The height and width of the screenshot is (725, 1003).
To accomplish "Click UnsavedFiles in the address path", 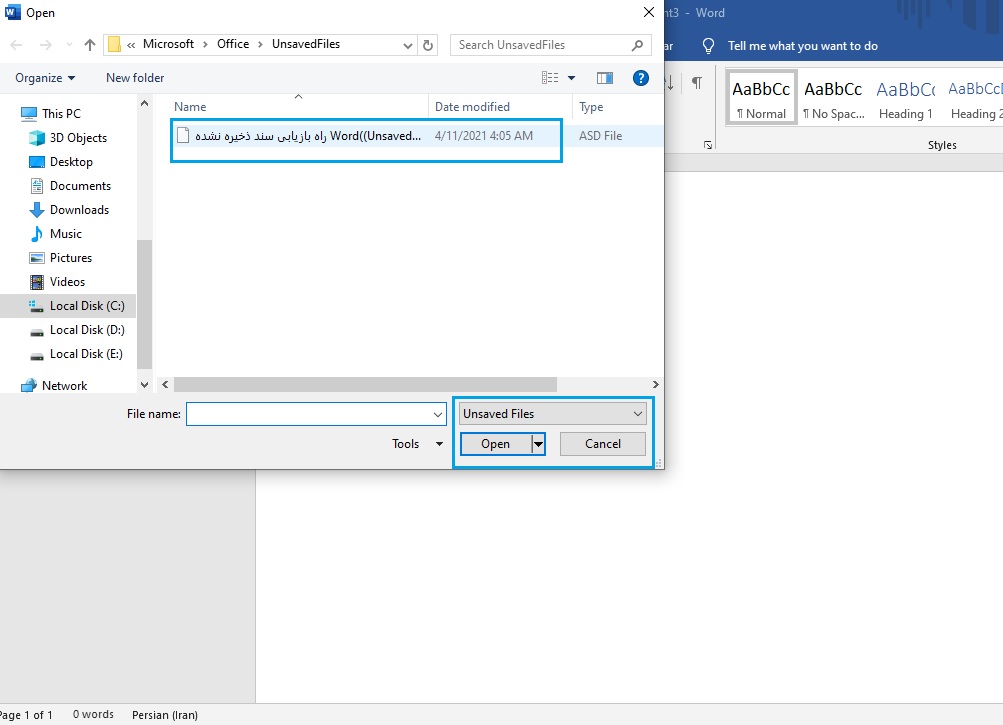I will pos(306,44).
